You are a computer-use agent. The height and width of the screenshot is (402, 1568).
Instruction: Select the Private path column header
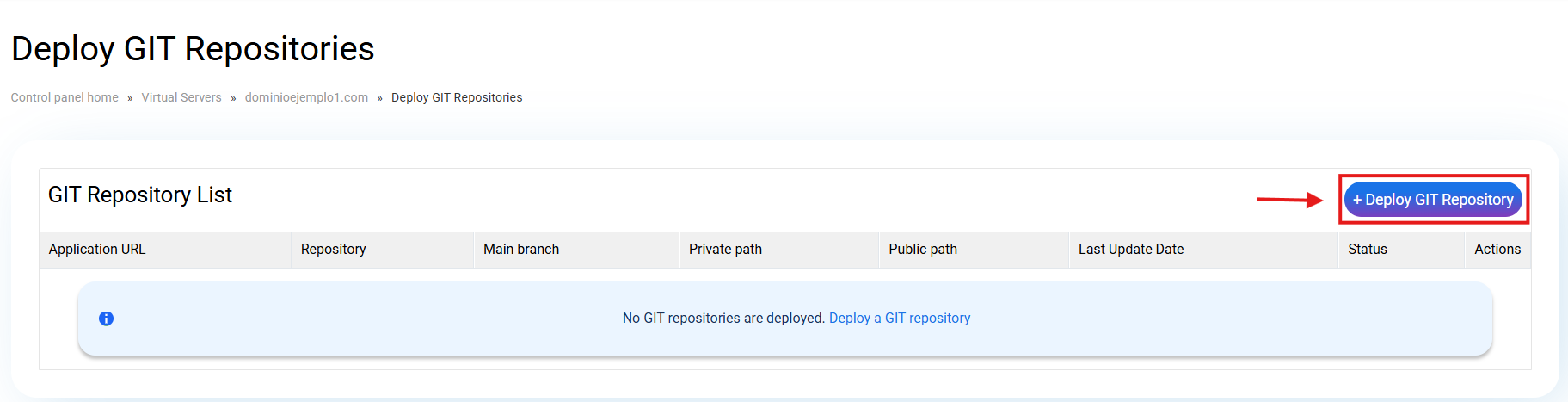coord(725,250)
